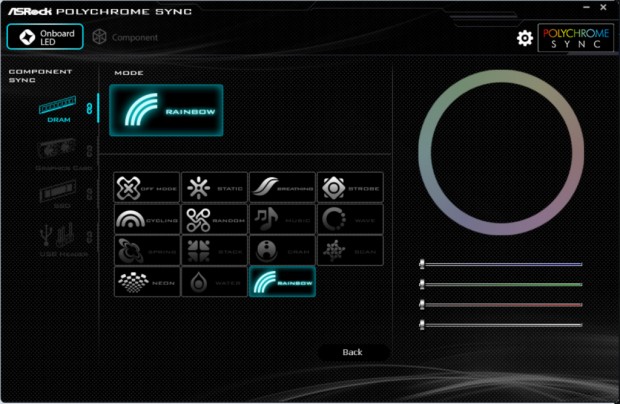The height and width of the screenshot is (404, 620).
Task: Switch to the Component tab
Action: point(125,37)
